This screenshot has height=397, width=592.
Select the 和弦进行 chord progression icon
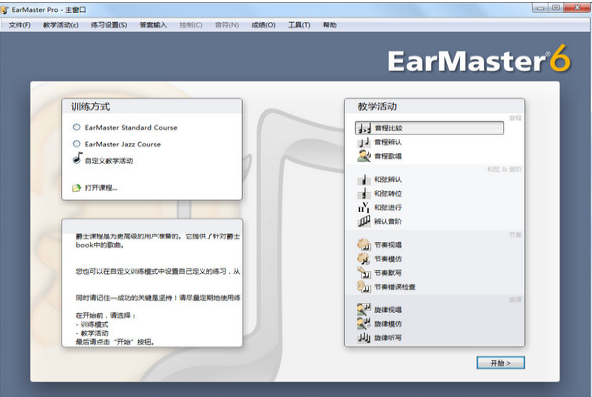click(x=364, y=207)
